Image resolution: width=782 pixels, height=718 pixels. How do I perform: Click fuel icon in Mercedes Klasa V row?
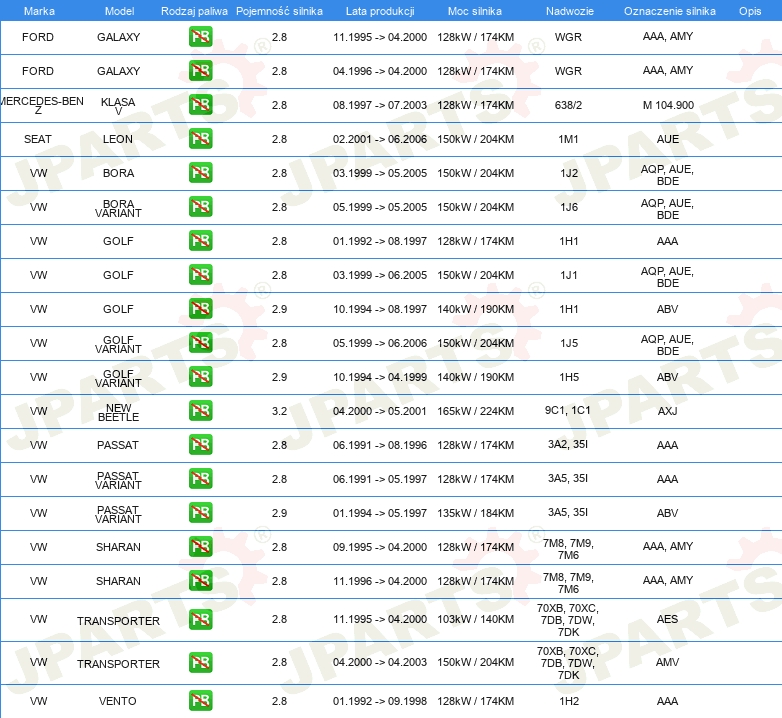tap(200, 104)
